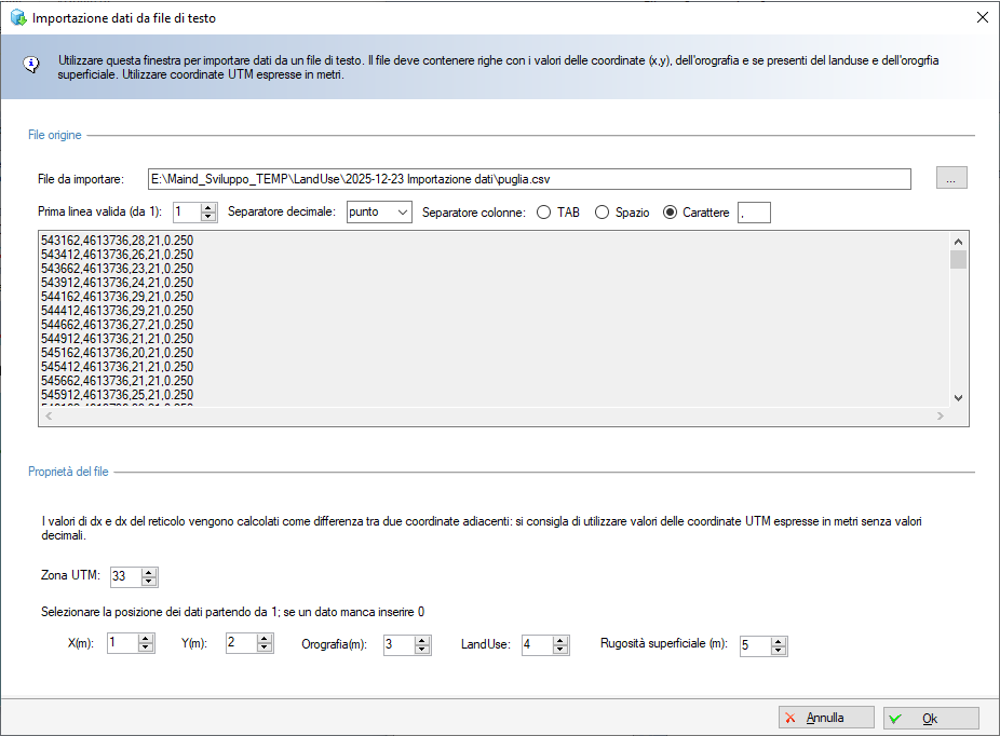Click the File da importare path field
The height and width of the screenshot is (736, 1001).
[528, 179]
